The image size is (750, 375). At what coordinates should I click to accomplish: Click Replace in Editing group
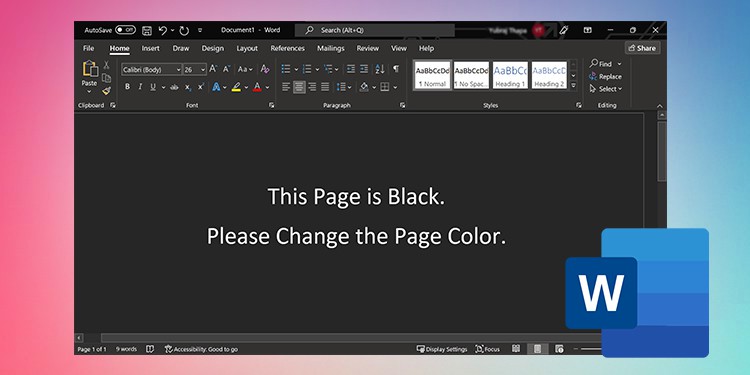coord(605,77)
